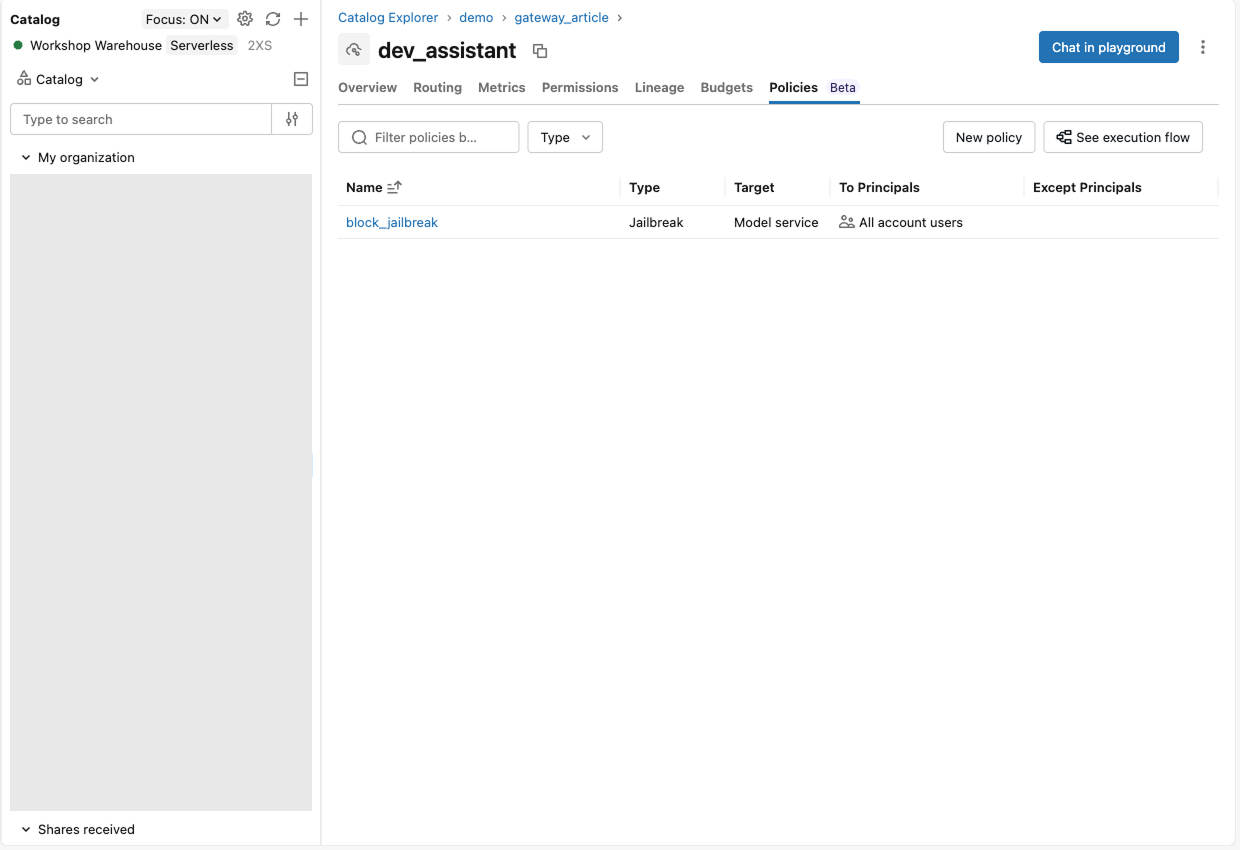This screenshot has width=1240, height=850.
Task: Refresh the catalog tree
Action: pyautogui.click(x=273, y=19)
